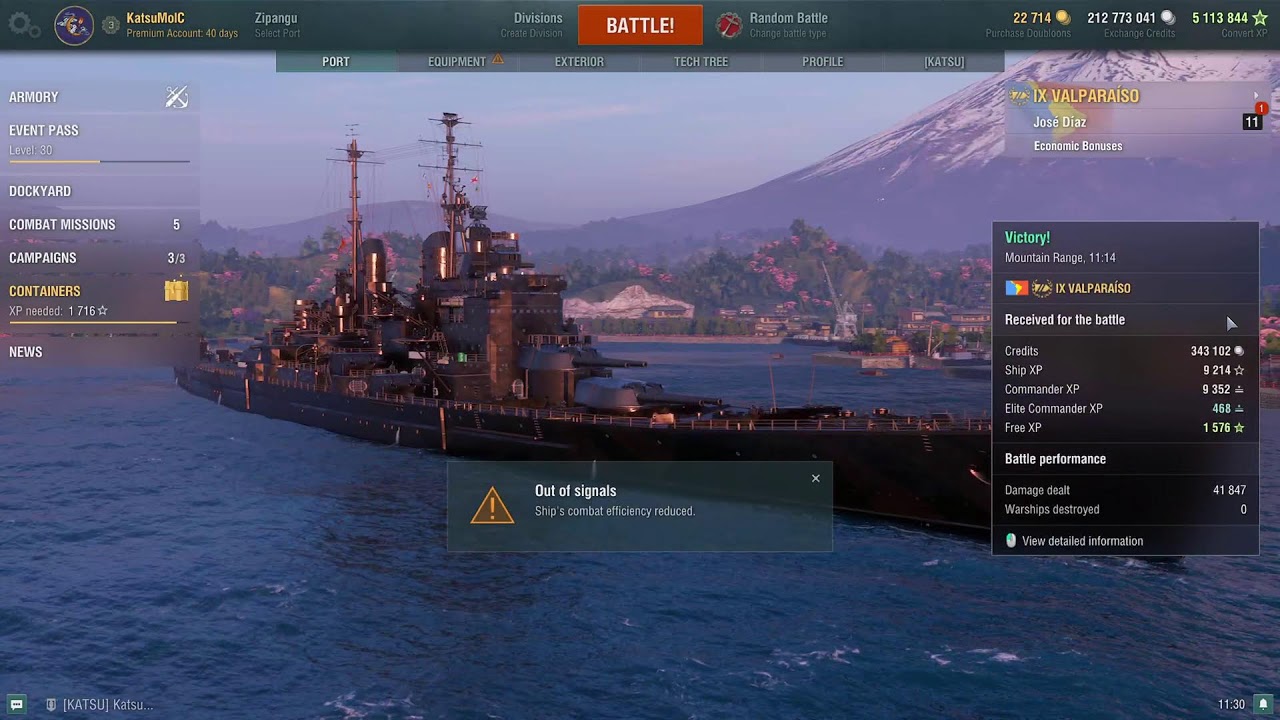Click the containers XP progress bar
This screenshot has width=1280, height=720.
pyautogui.click(x=99, y=322)
